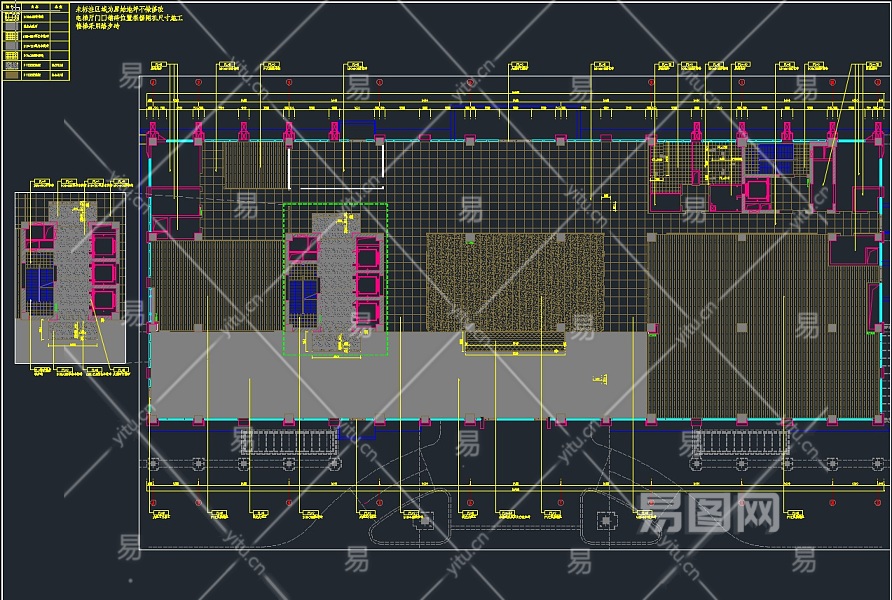Click the white outlined rectangle near the top wall
The width and height of the screenshot is (892, 600).
(x=336, y=165)
